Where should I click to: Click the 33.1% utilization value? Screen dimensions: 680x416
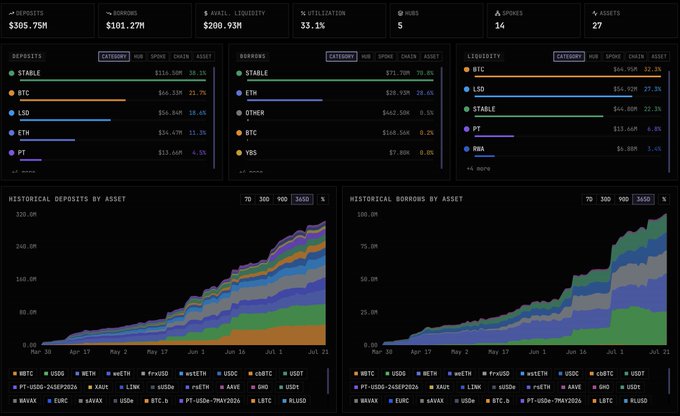pos(313,26)
